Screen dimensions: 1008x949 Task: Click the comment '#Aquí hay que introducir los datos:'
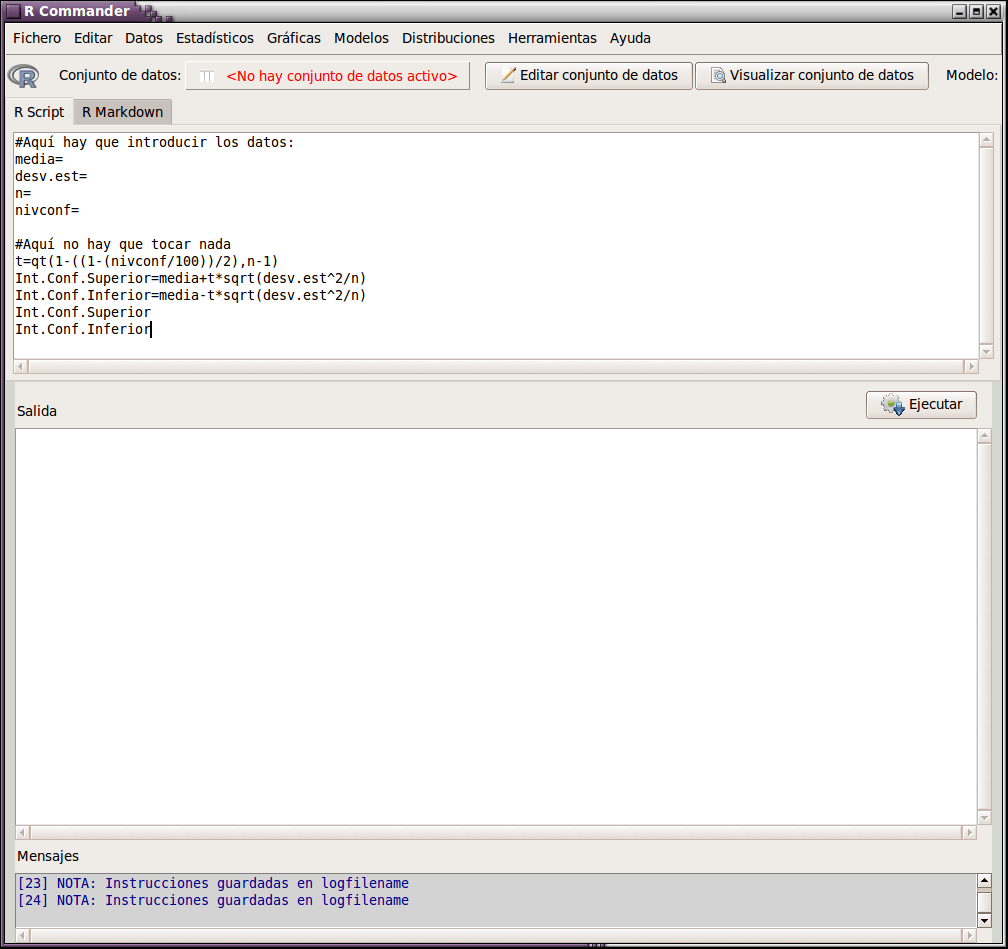pos(154,142)
